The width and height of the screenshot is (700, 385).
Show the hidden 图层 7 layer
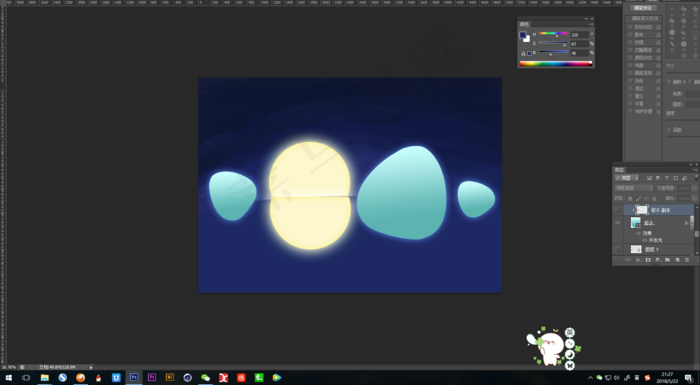click(617, 249)
